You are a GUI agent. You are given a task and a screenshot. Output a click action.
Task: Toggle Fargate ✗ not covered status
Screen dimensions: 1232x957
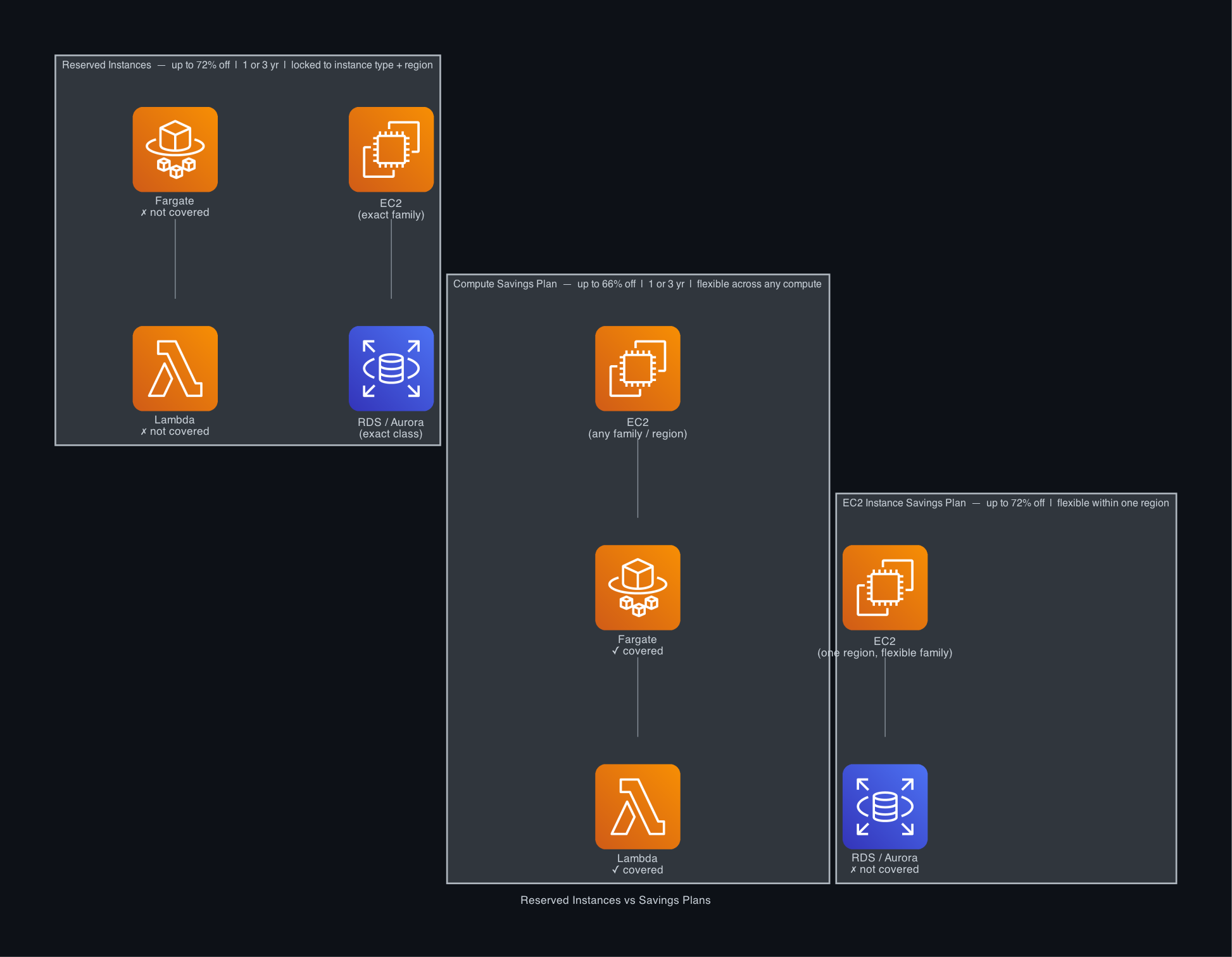point(175,212)
